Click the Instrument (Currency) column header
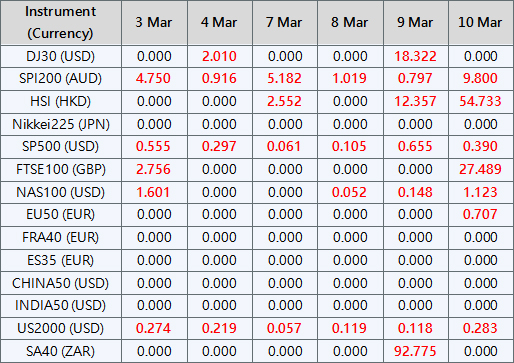The width and height of the screenshot is (514, 363). (x=61, y=23)
